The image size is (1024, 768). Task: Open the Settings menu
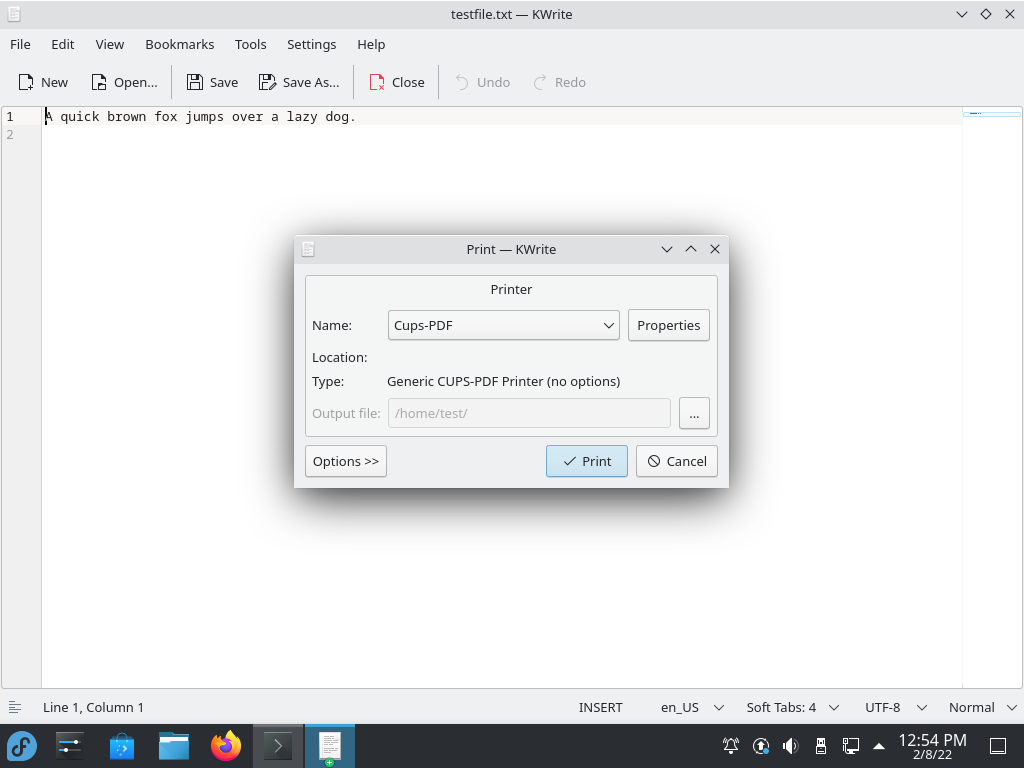click(x=312, y=44)
